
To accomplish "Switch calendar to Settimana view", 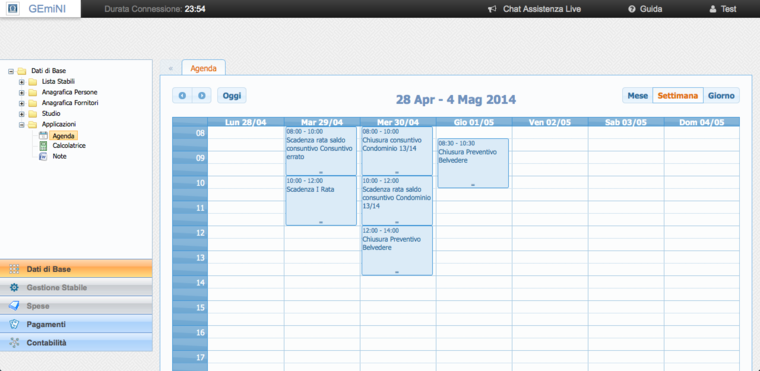I will click(678, 96).
